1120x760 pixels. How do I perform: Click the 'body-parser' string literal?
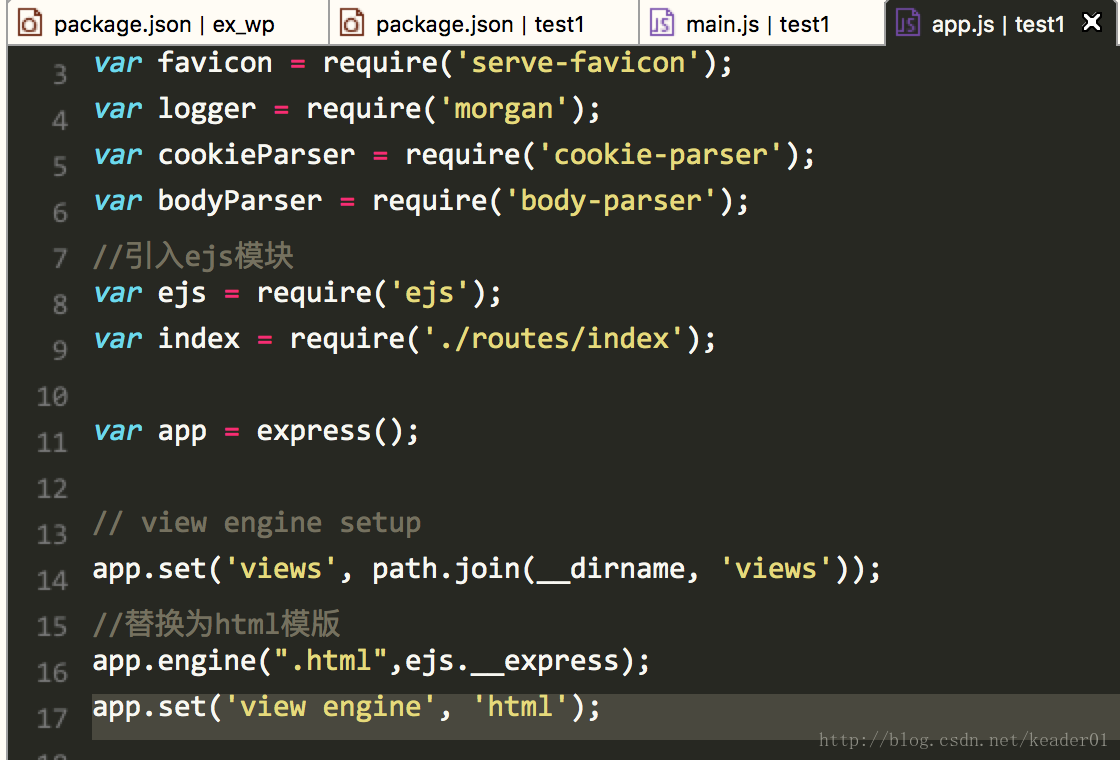click(x=611, y=201)
